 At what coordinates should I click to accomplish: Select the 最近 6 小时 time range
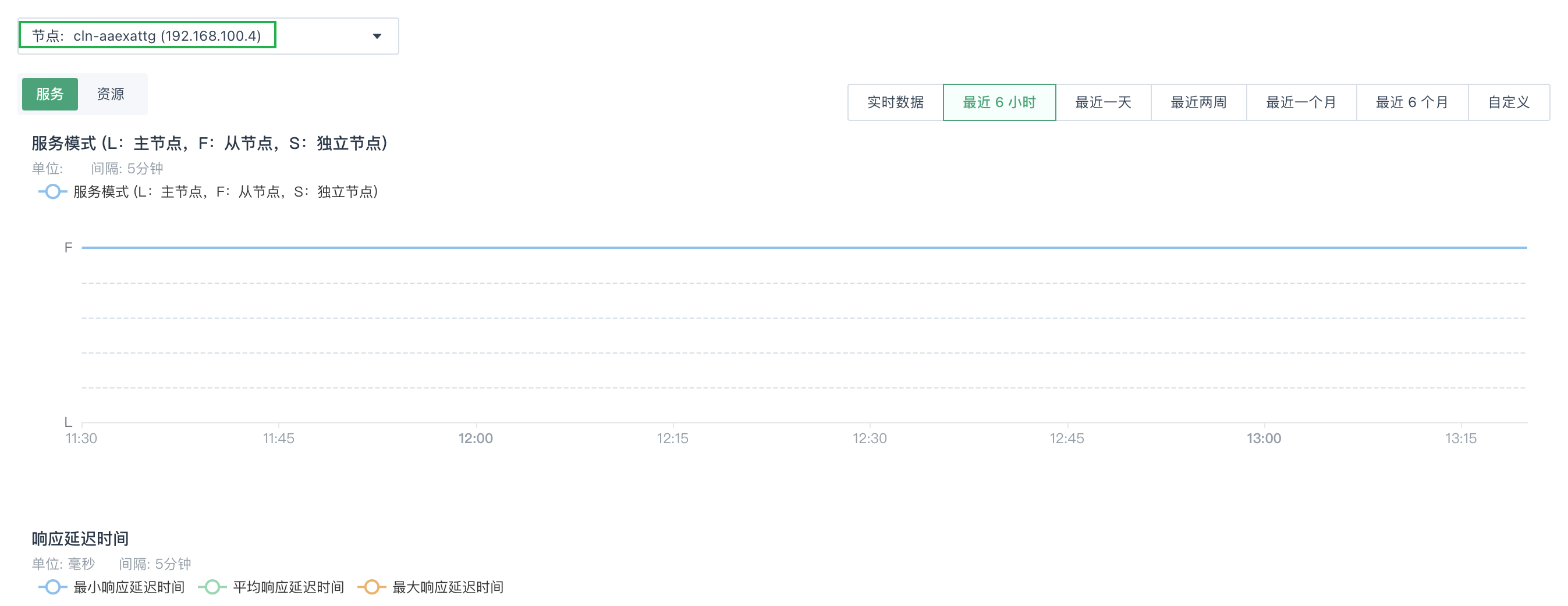tap(999, 102)
